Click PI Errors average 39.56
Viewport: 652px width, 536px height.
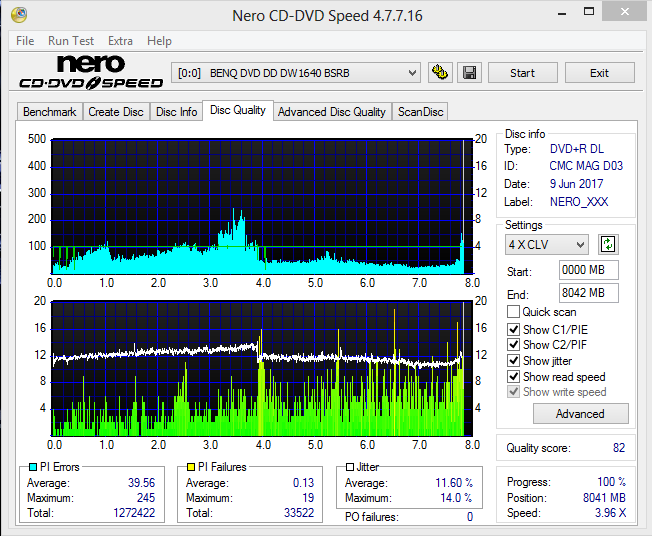click(x=141, y=482)
